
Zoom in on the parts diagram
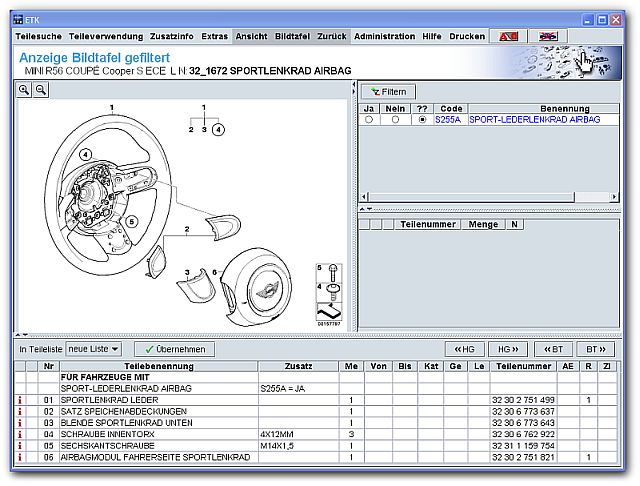coord(24,90)
